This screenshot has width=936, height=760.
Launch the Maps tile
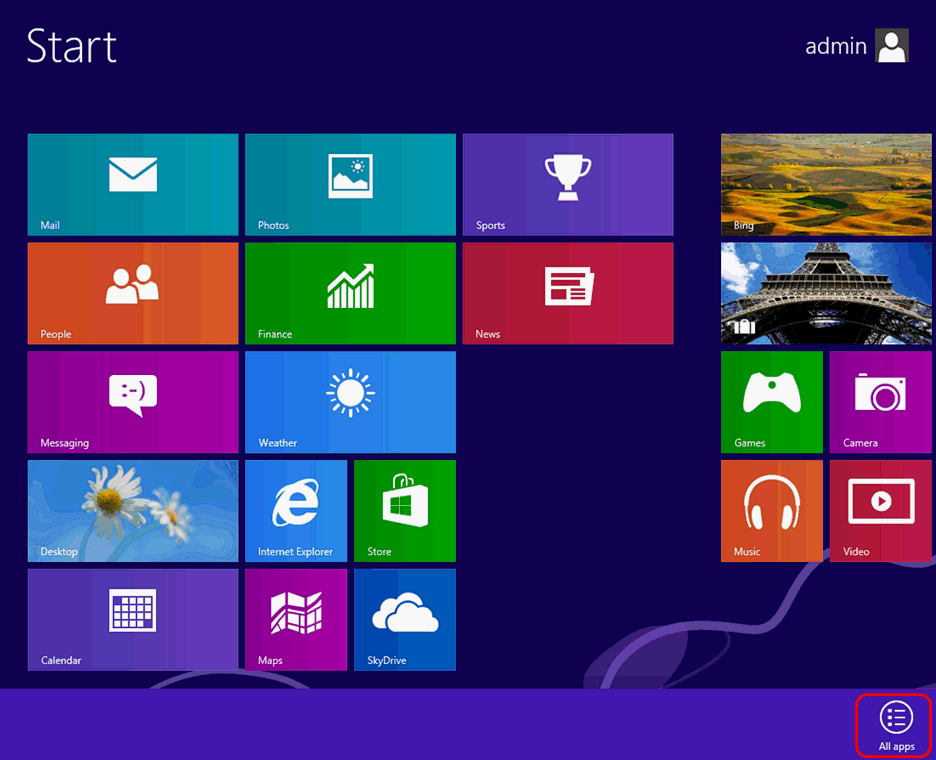pos(296,619)
